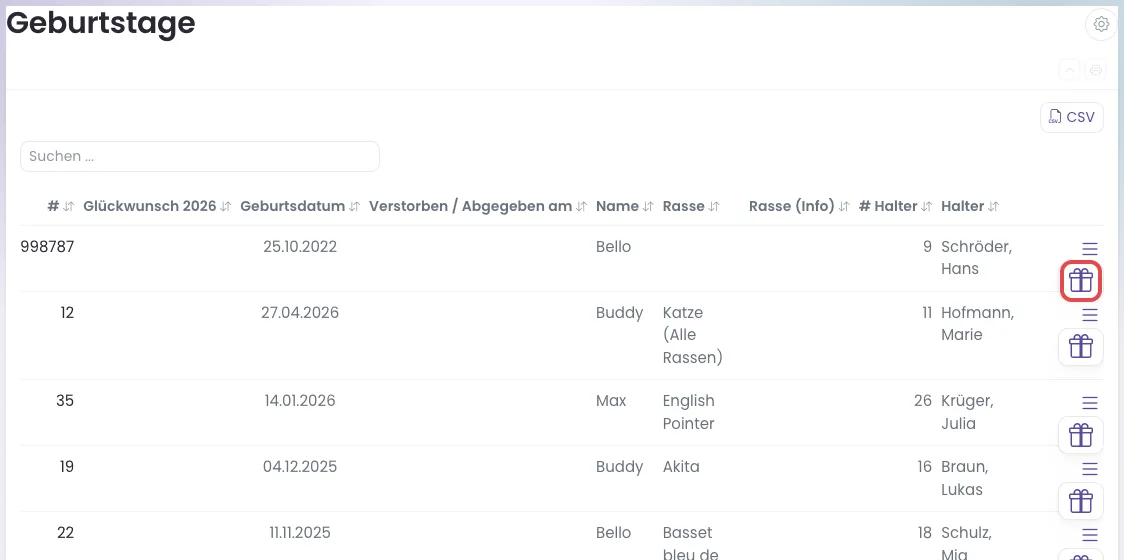Image resolution: width=1124 pixels, height=560 pixels.
Task: Sort table by Name column
Action: coord(624,207)
